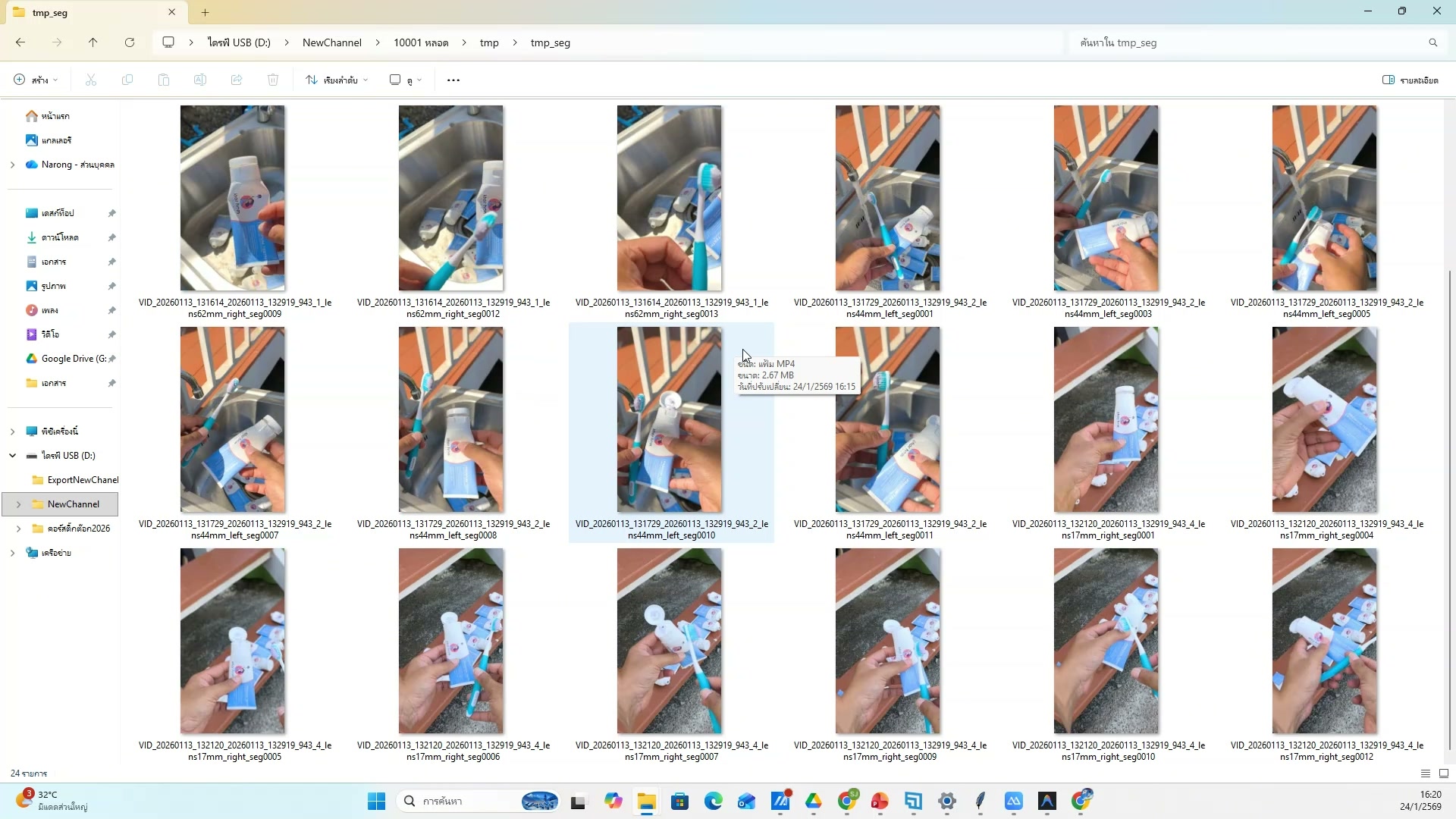Viewport: 1456px width, 819px height.
Task: Select the seg0009 video thumbnail
Action: point(233,198)
